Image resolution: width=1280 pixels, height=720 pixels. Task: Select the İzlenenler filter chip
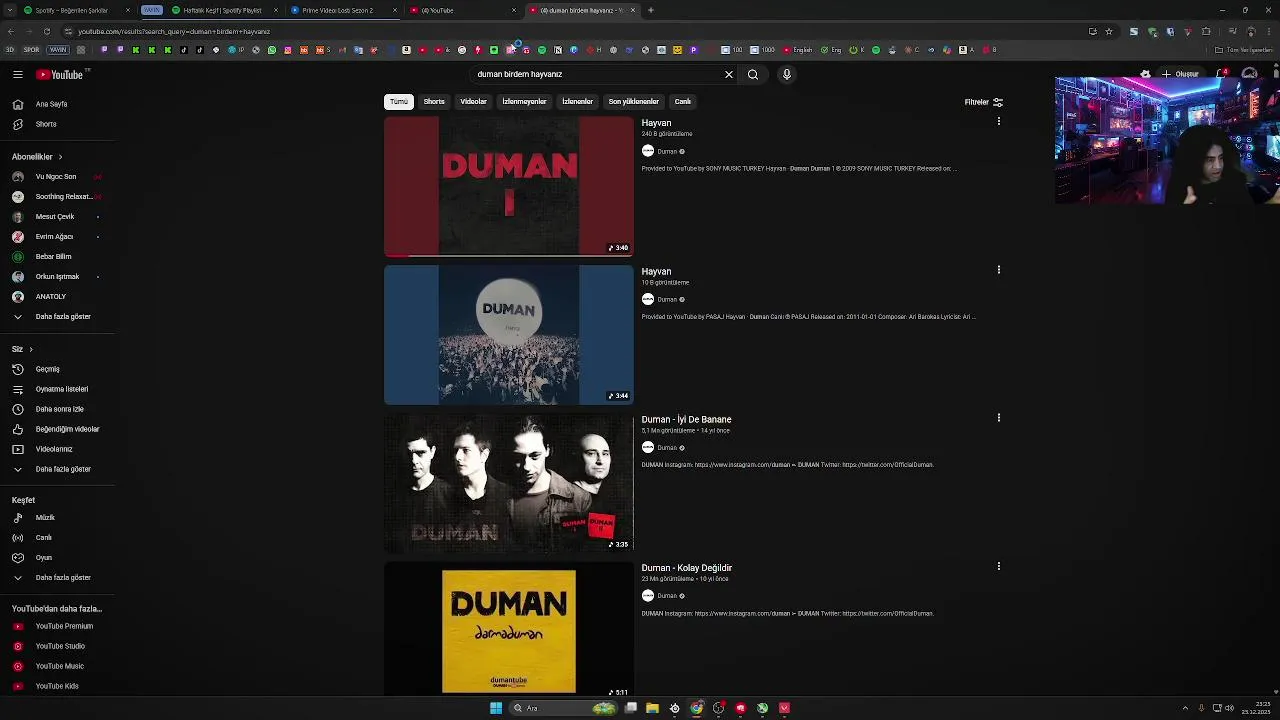(577, 102)
